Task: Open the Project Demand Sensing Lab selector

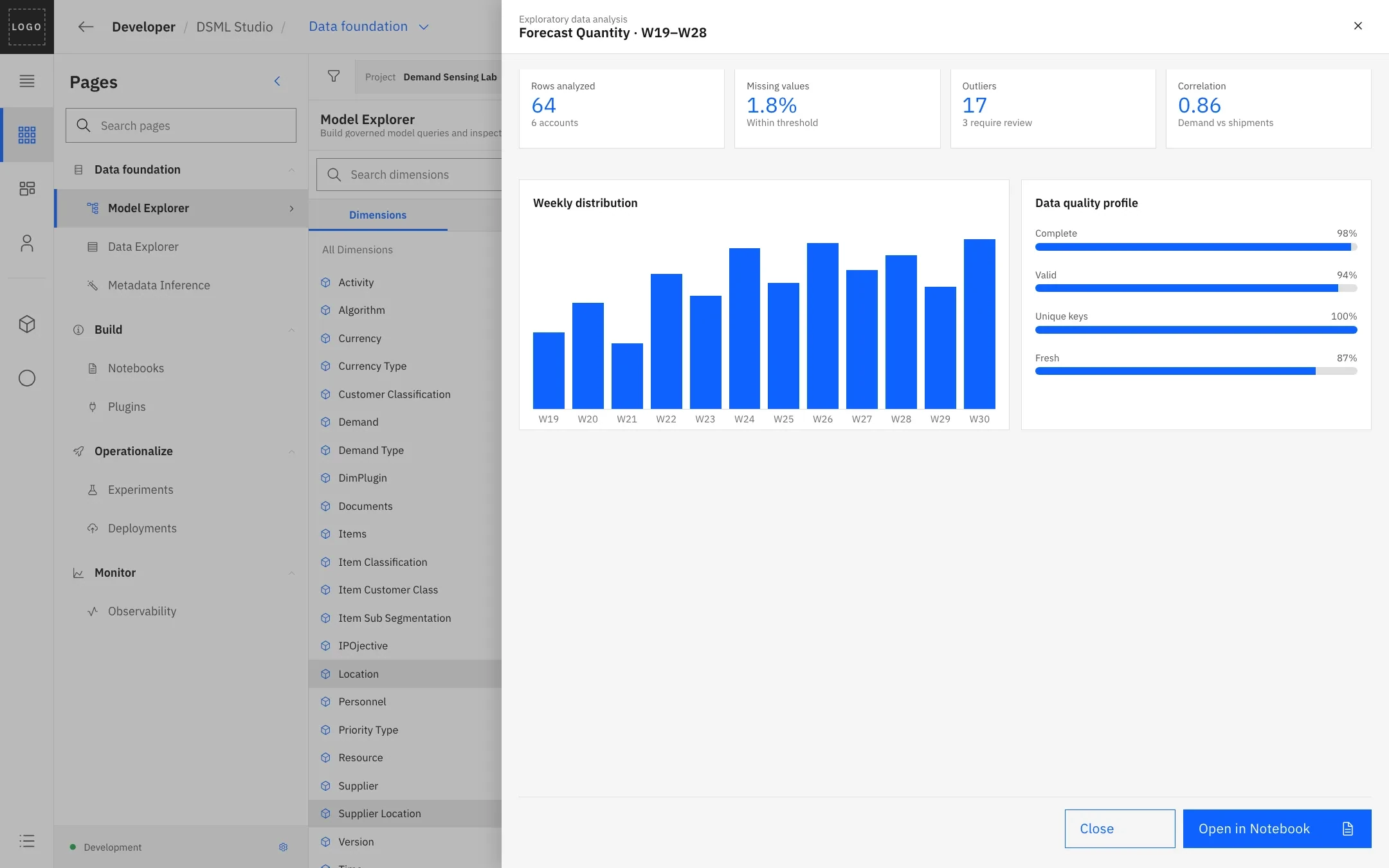Action: coord(428,77)
